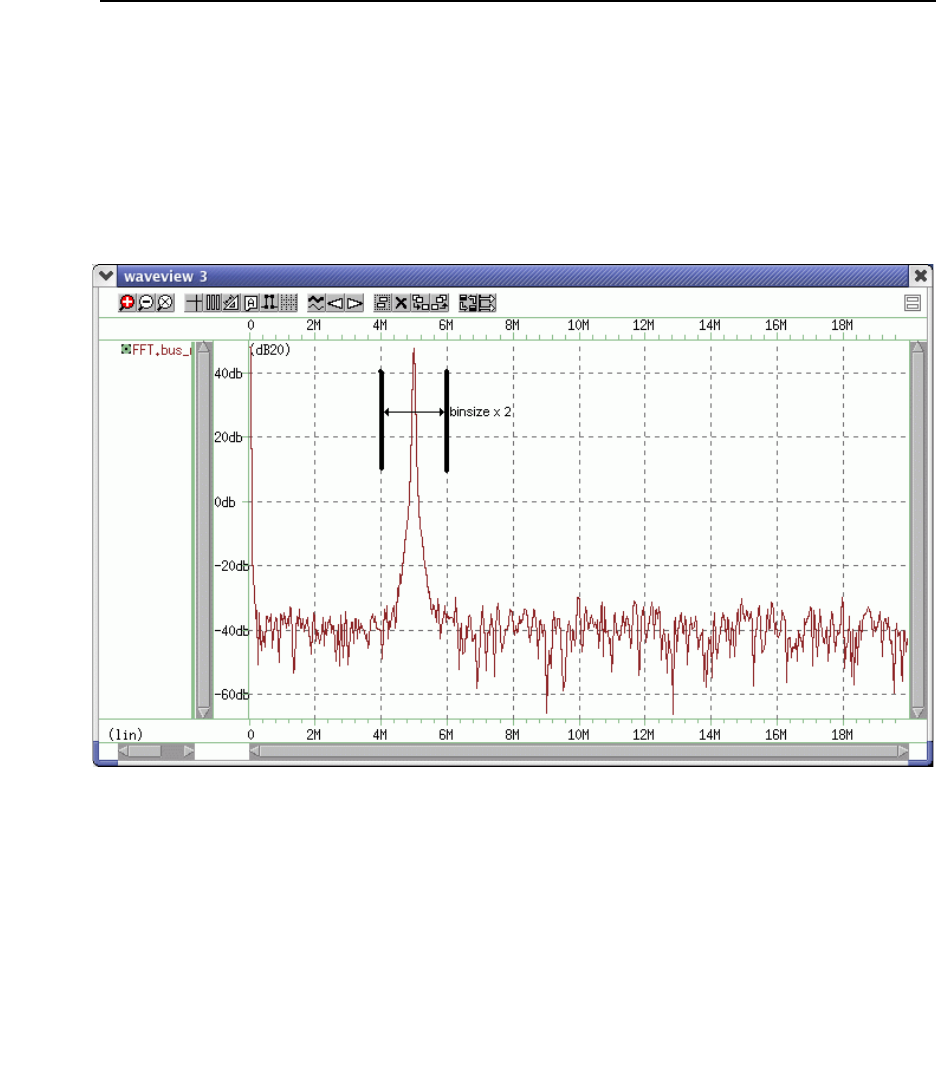Click the left arrow previous icon
The image size is (936, 1081).
pos(335,303)
